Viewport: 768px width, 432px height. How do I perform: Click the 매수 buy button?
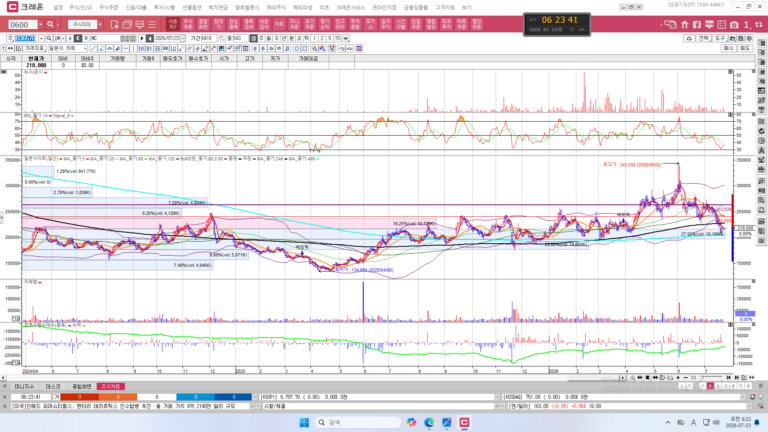tap(729, 48)
